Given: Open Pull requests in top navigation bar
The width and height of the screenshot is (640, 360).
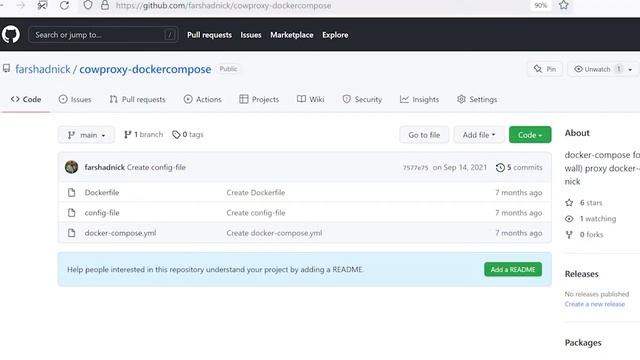Looking at the screenshot, I should click(x=209, y=35).
